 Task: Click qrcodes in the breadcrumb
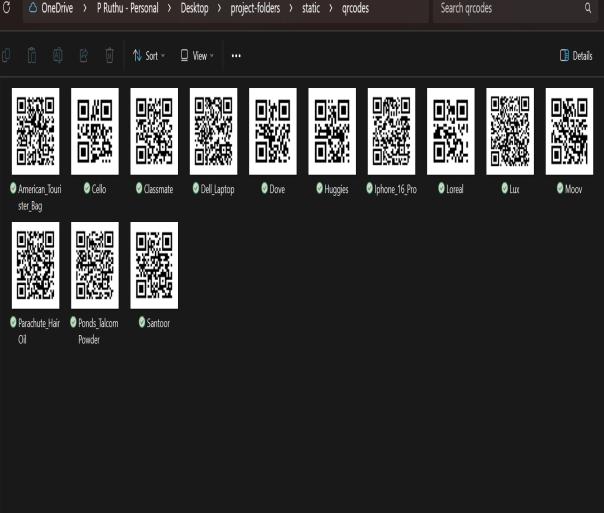(x=355, y=8)
